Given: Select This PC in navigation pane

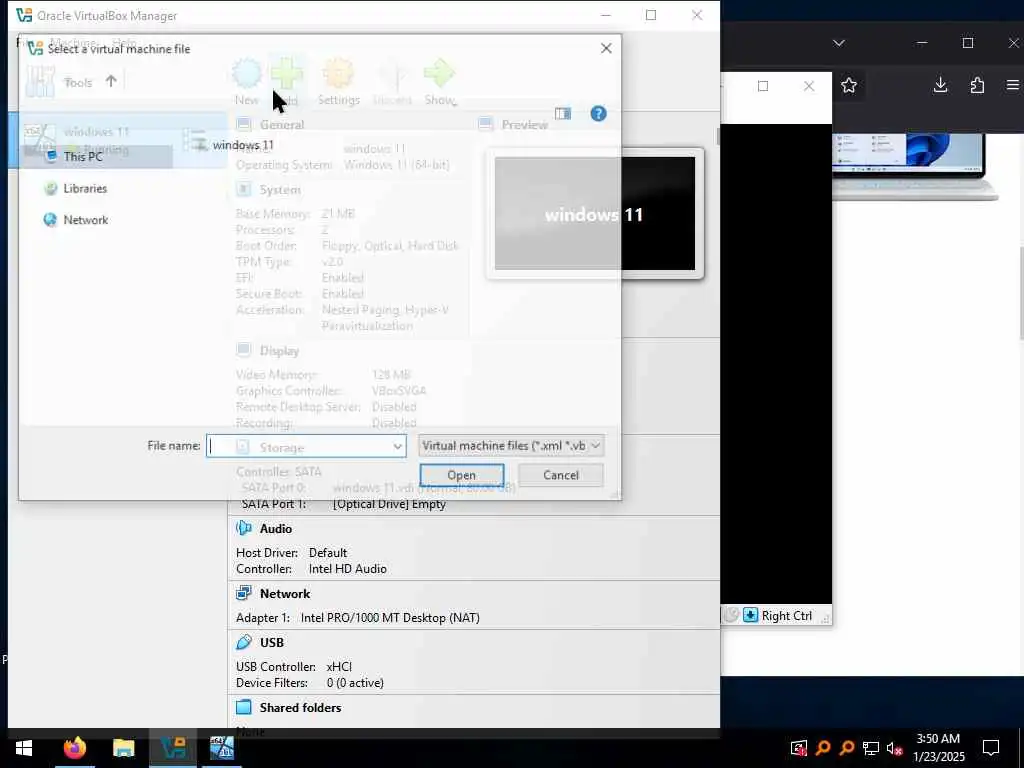Looking at the screenshot, I should click(x=82, y=156).
